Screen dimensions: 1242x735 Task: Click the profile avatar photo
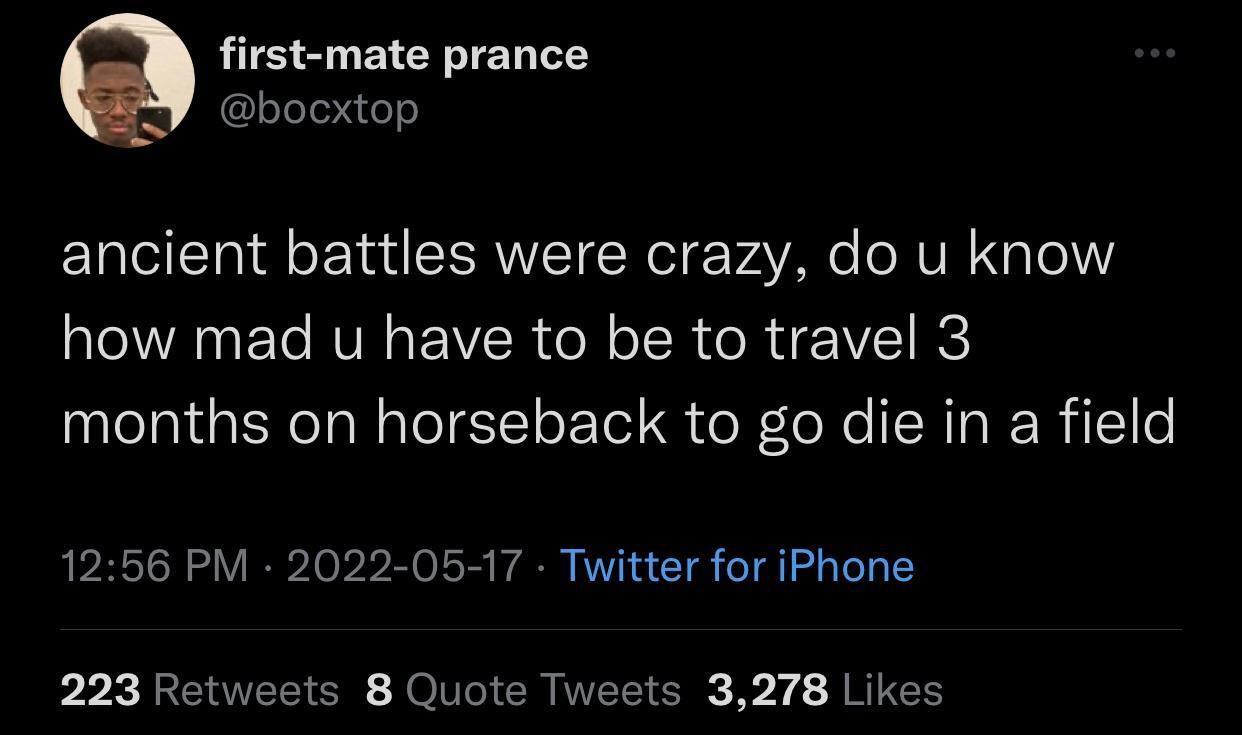point(127,82)
